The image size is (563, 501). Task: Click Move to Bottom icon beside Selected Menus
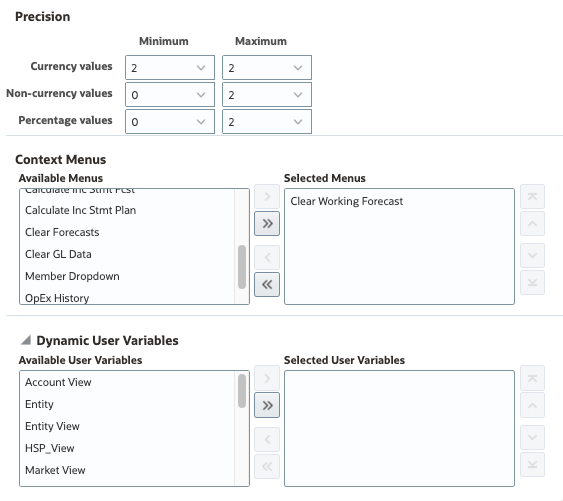pyautogui.click(x=532, y=283)
